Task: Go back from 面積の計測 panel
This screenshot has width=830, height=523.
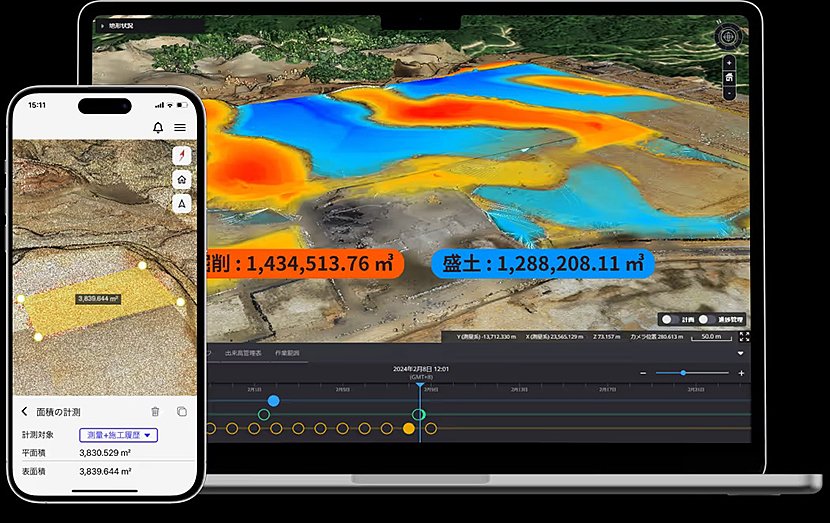Action: click(24, 411)
